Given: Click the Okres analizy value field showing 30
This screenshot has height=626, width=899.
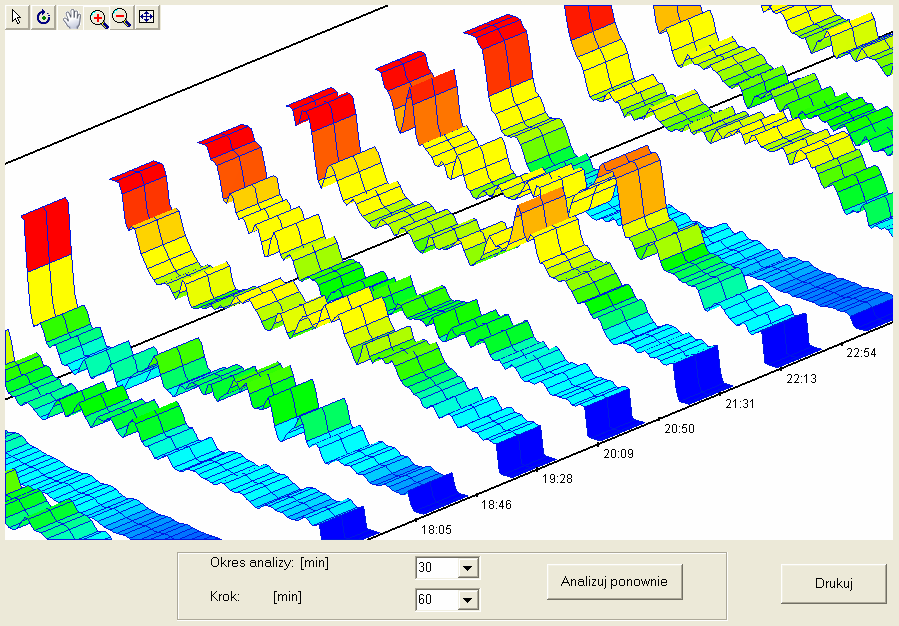Looking at the screenshot, I should pyautogui.click(x=437, y=568).
